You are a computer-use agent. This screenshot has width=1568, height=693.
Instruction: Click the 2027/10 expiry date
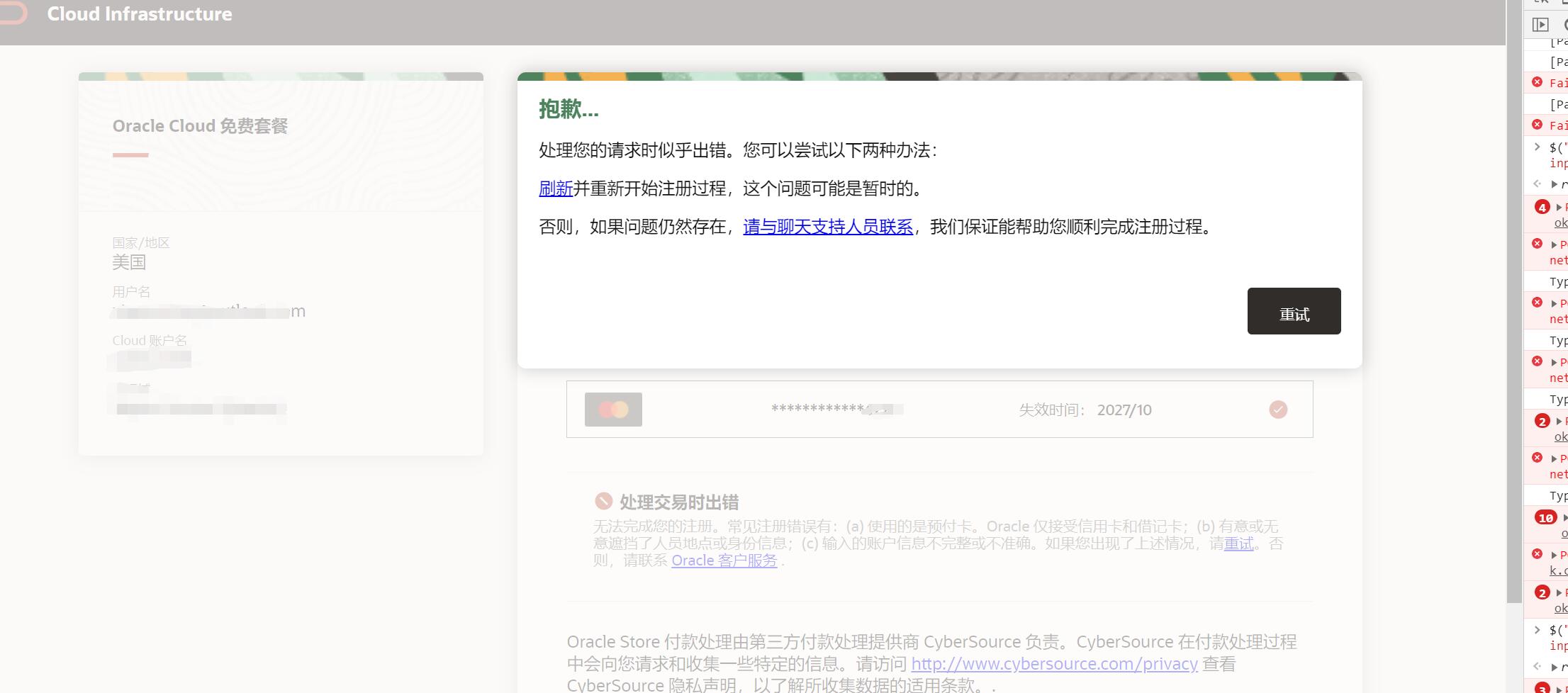[1124, 410]
